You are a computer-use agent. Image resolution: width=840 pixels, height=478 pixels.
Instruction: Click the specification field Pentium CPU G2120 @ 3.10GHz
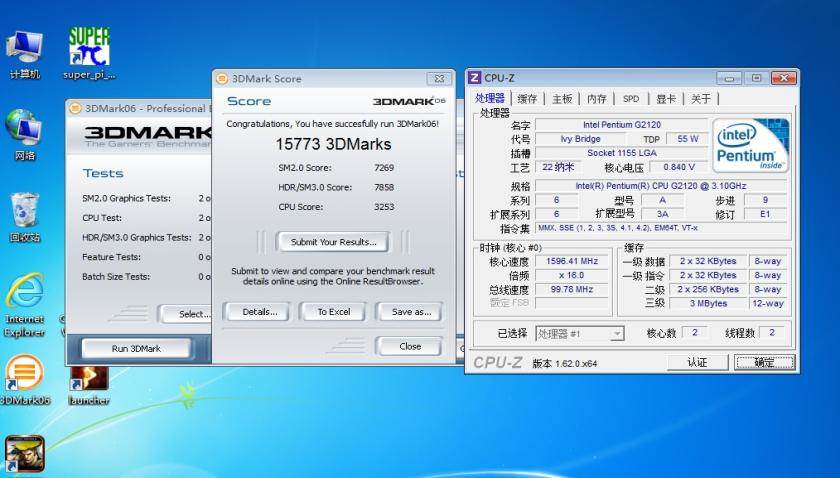(x=661, y=186)
